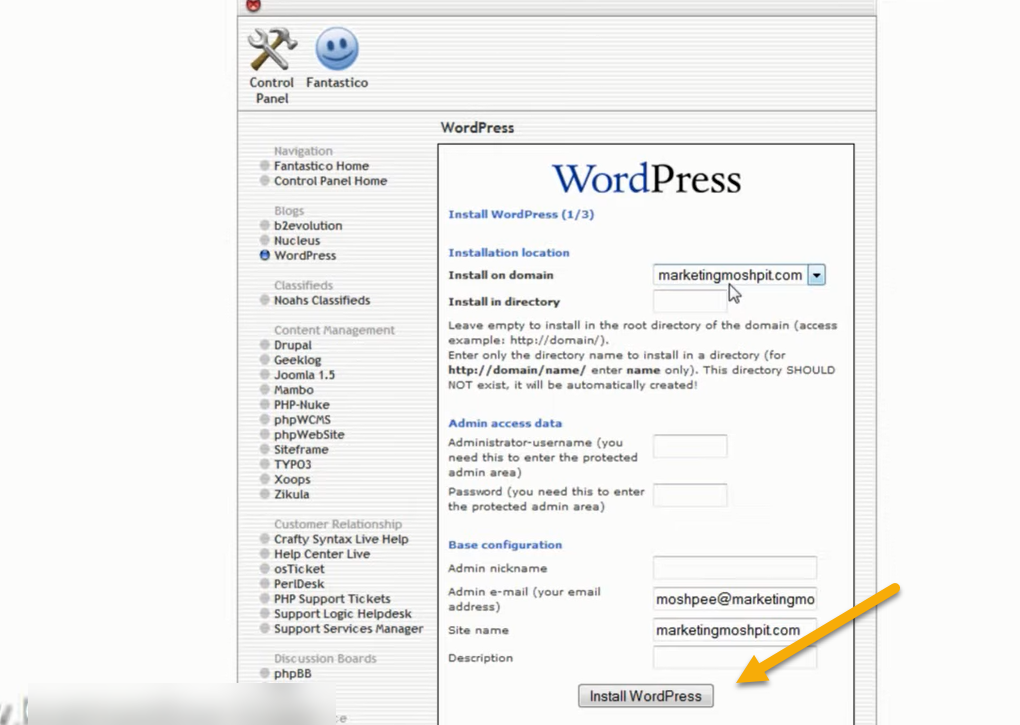1020x725 pixels.
Task: Open osTicket installer link
Action: (299, 570)
